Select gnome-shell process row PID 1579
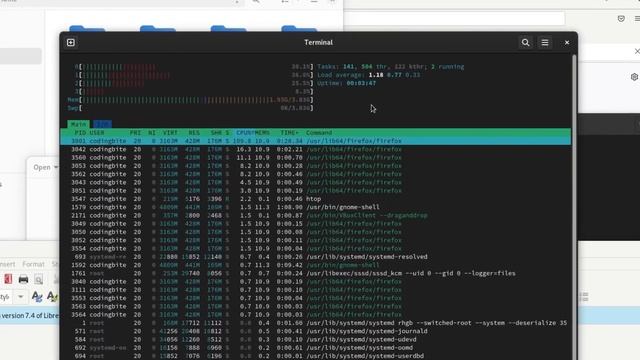Screen dimensions: 640x360 316,207
